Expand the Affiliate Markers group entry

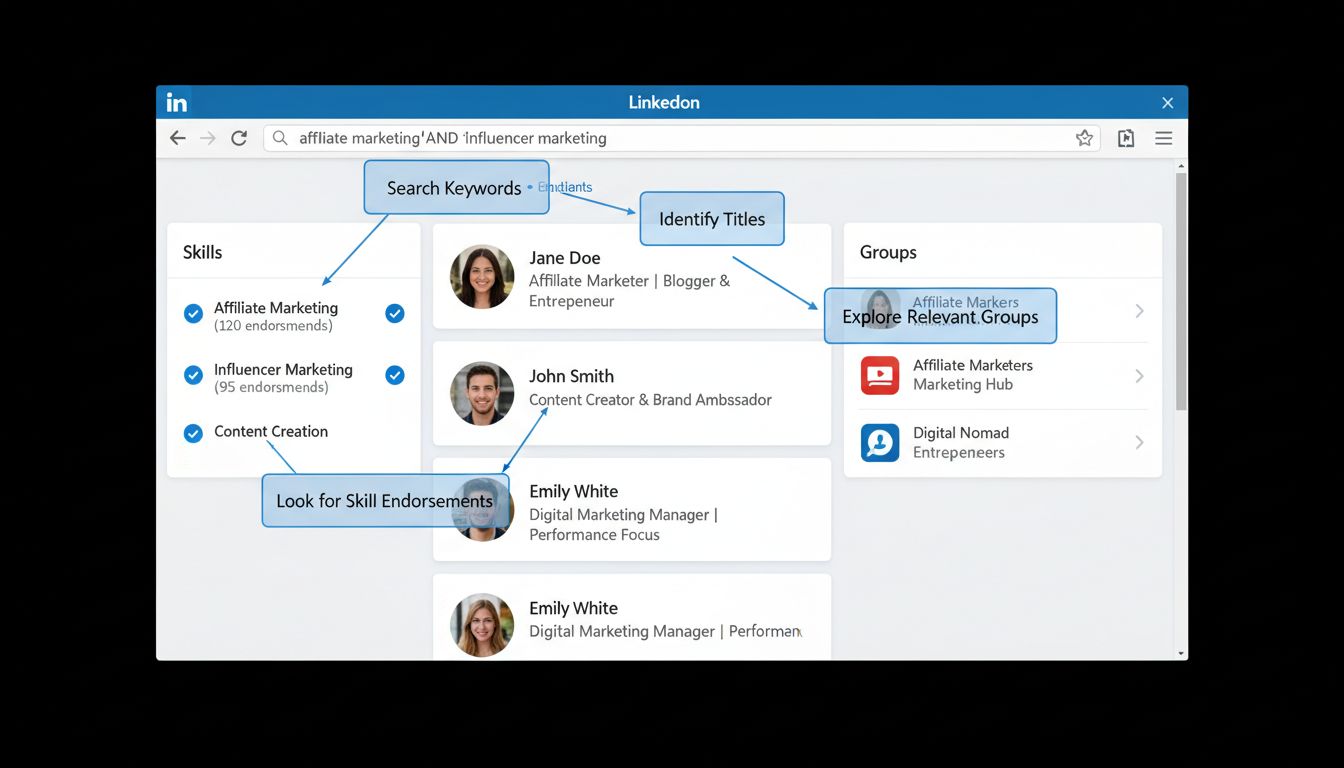[x=1139, y=311]
